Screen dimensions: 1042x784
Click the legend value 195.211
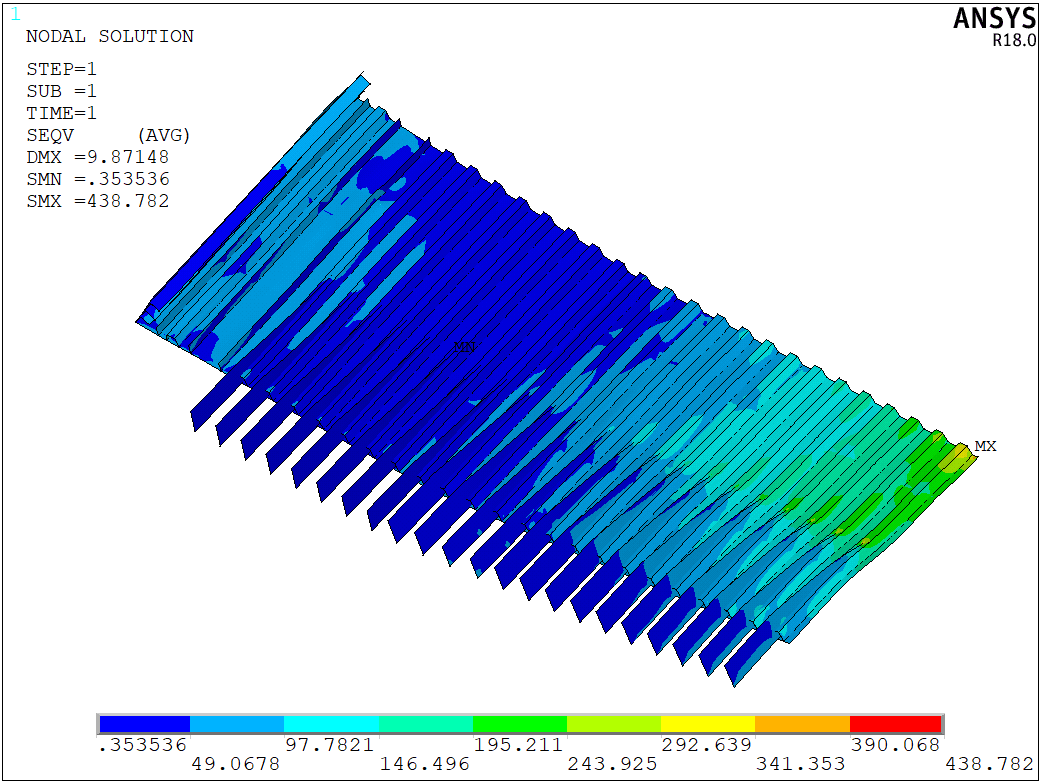[518, 745]
